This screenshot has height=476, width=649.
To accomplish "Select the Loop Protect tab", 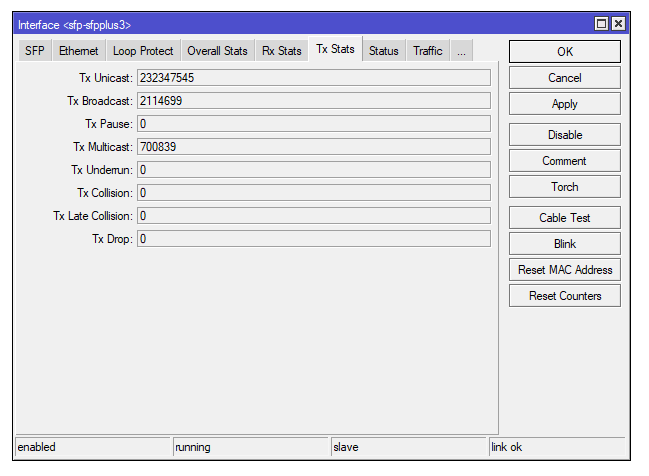I will pos(143,51).
